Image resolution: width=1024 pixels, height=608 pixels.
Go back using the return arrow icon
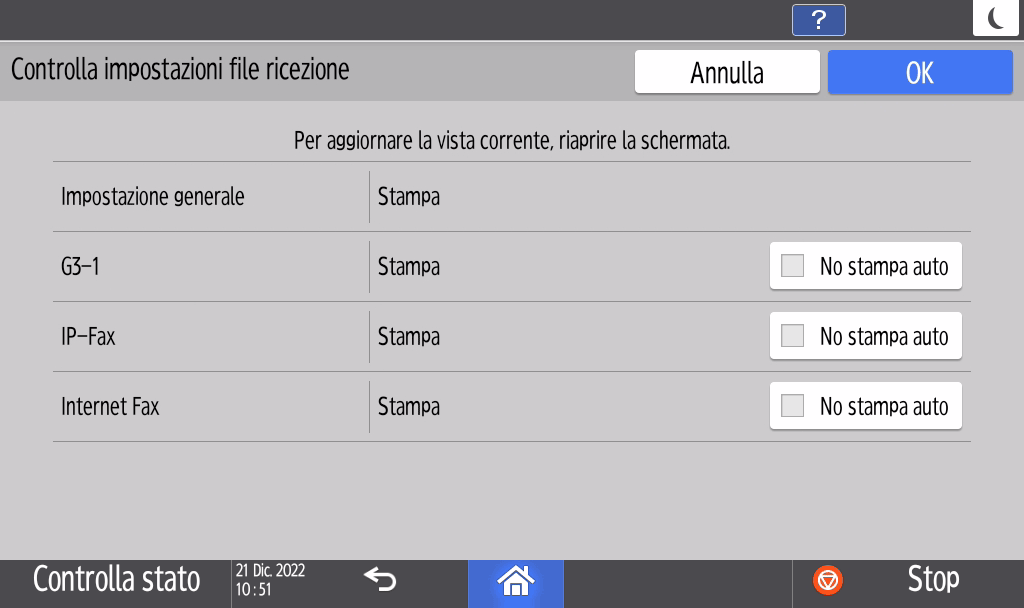click(x=379, y=580)
